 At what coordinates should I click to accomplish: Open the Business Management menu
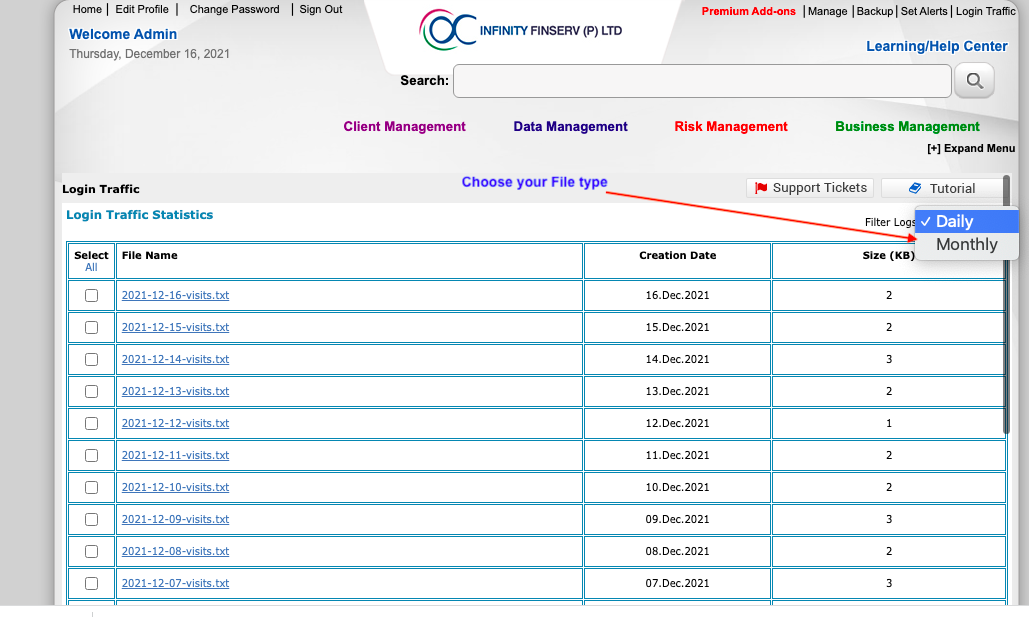click(x=907, y=127)
